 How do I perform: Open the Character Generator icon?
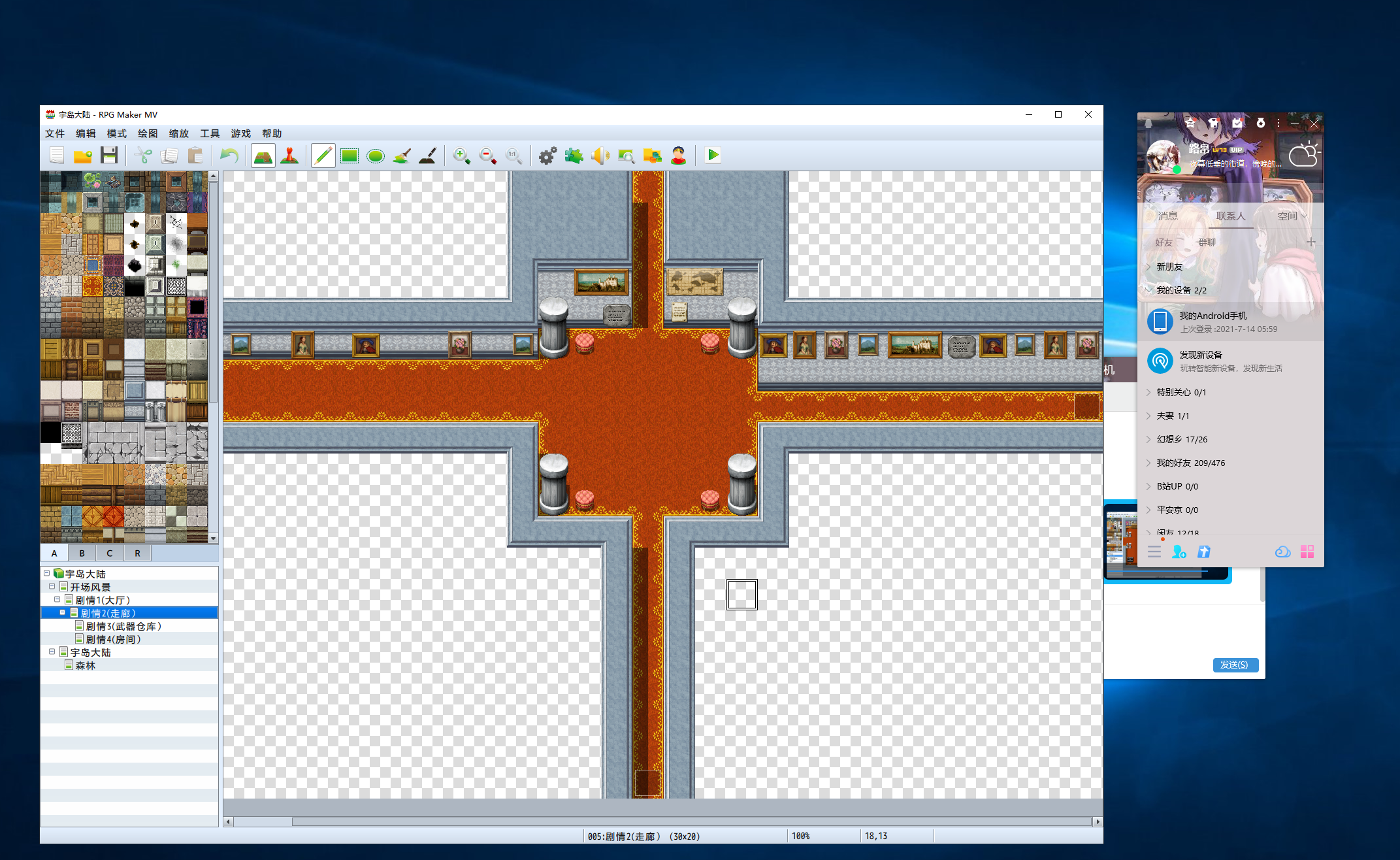679,156
